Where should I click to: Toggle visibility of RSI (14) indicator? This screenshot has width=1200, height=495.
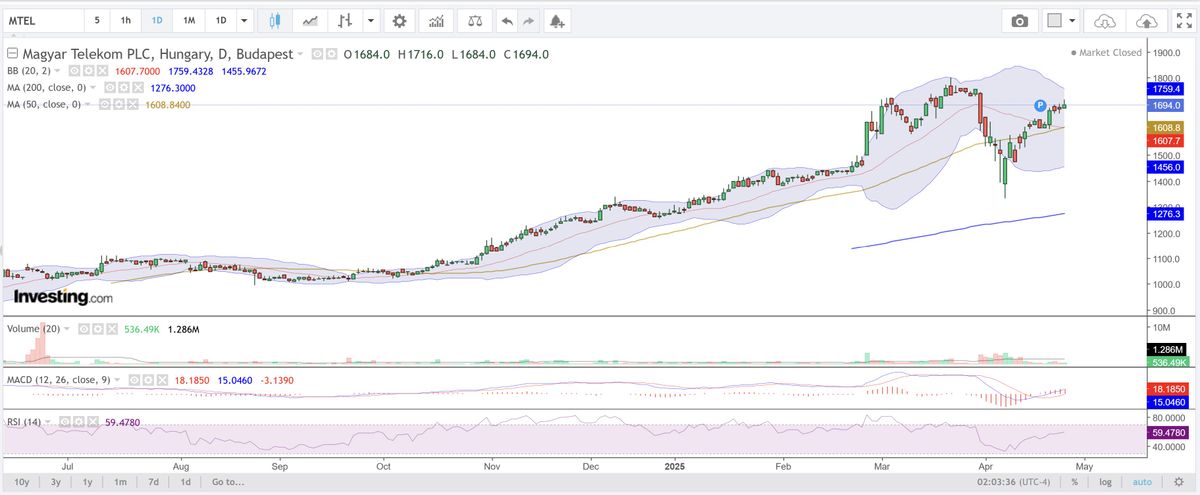click(65, 422)
